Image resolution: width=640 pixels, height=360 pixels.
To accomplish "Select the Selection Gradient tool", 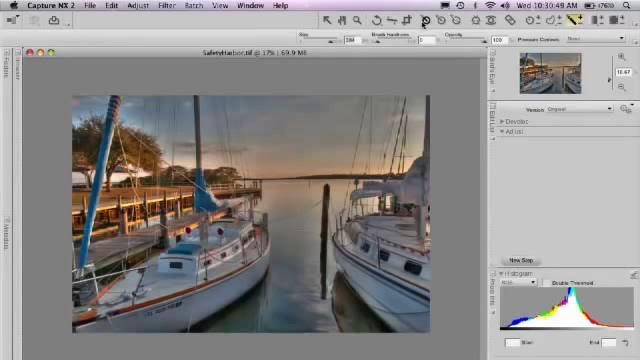I will pyautogui.click(x=598, y=20).
